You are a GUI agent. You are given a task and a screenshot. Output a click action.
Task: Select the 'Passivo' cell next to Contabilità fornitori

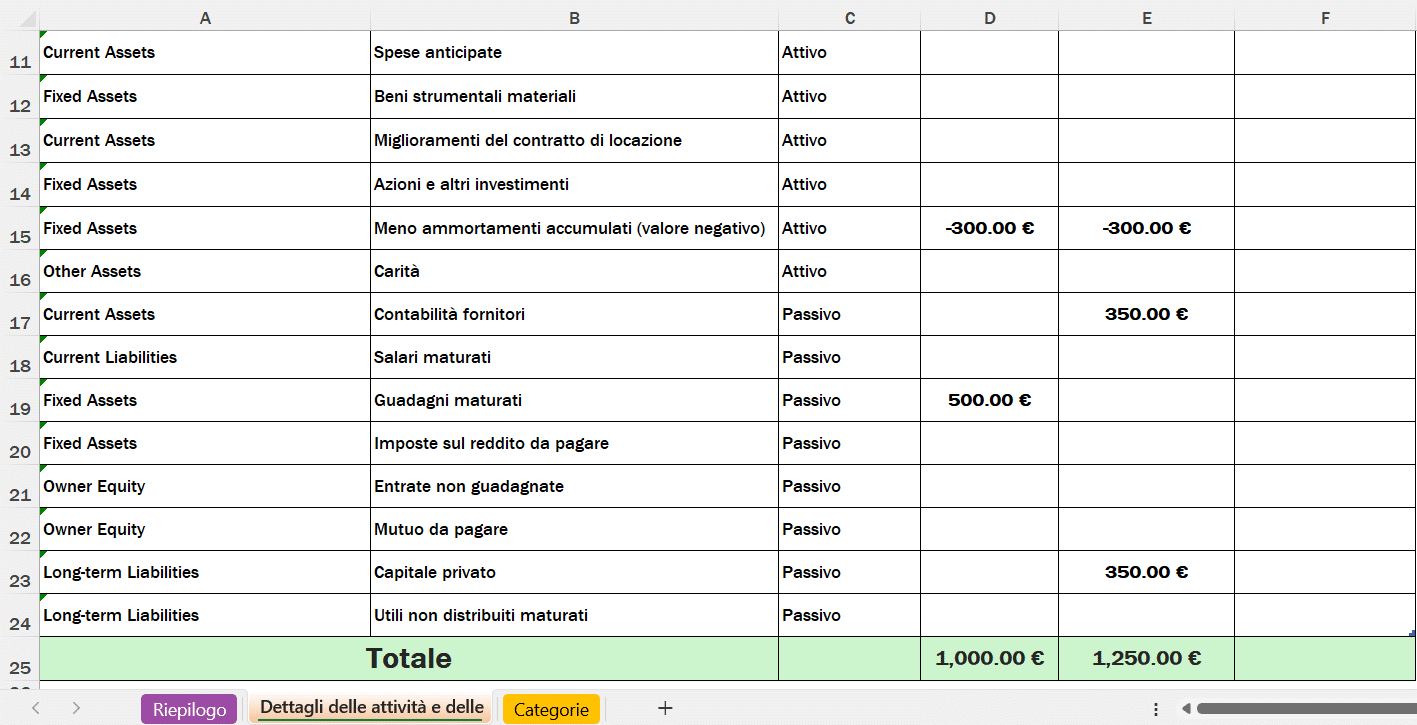(848, 313)
